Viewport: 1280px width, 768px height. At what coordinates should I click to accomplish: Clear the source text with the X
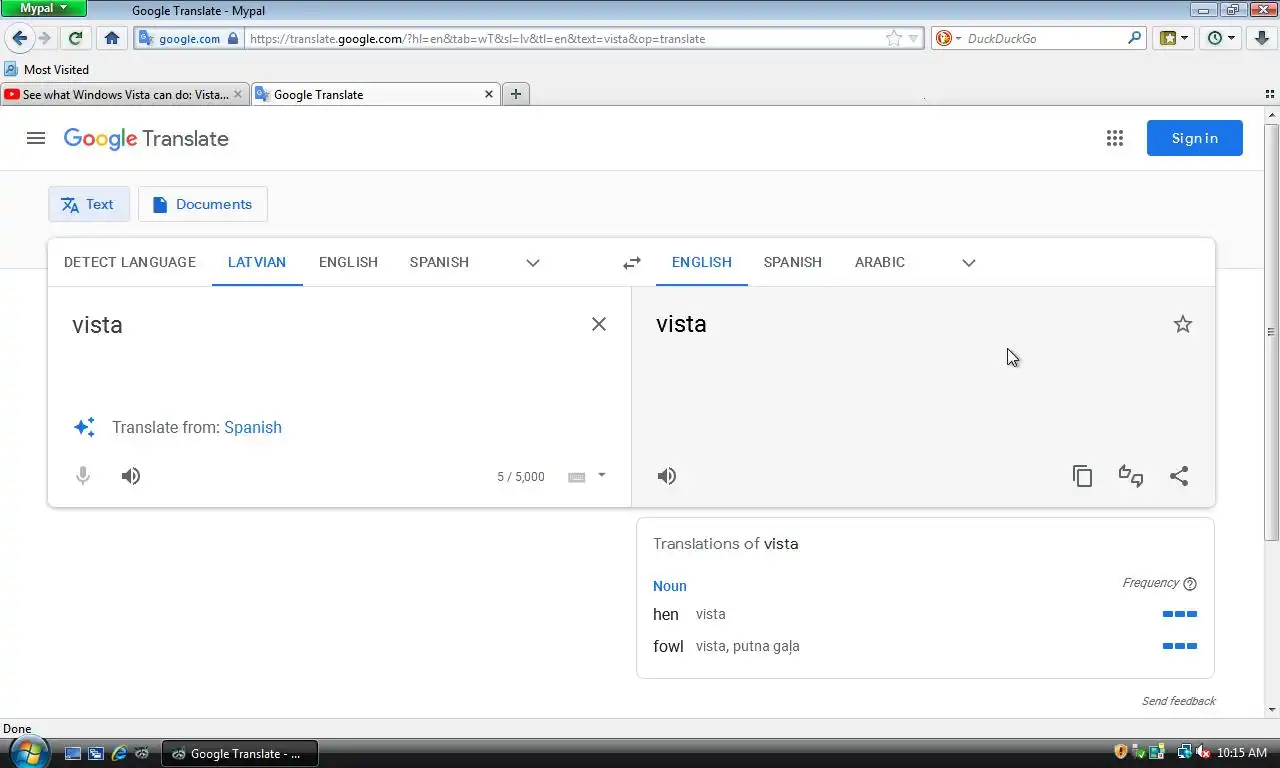599,324
